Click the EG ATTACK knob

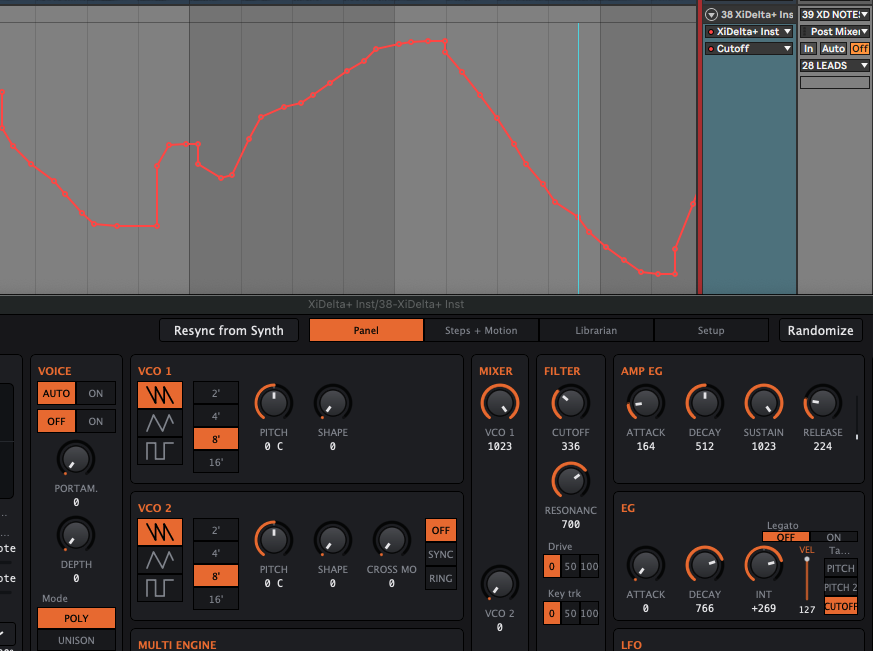tap(645, 565)
